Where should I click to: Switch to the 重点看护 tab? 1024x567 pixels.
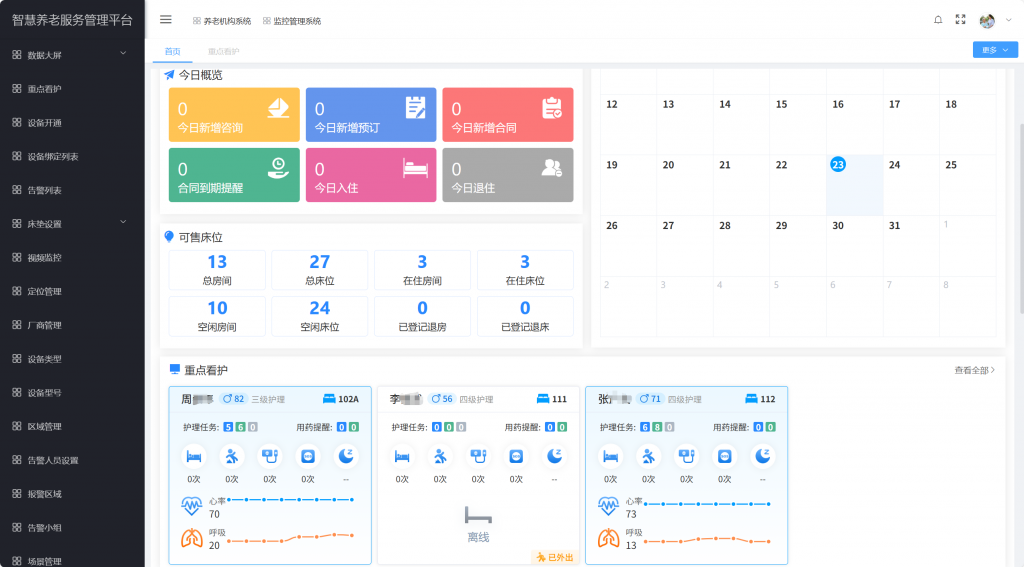click(x=224, y=51)
